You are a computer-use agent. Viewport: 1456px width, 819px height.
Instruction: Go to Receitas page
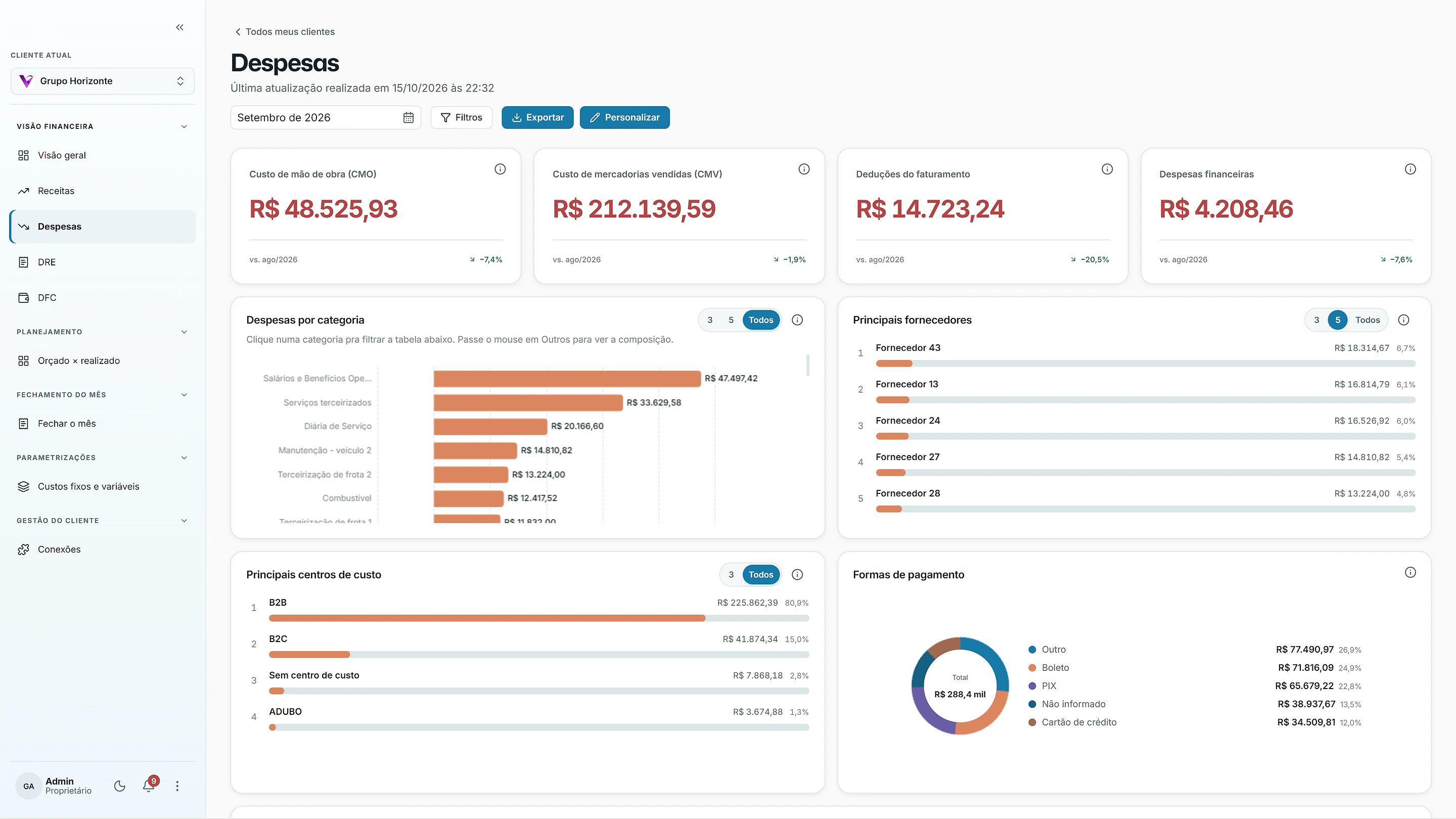pos(102,191)
